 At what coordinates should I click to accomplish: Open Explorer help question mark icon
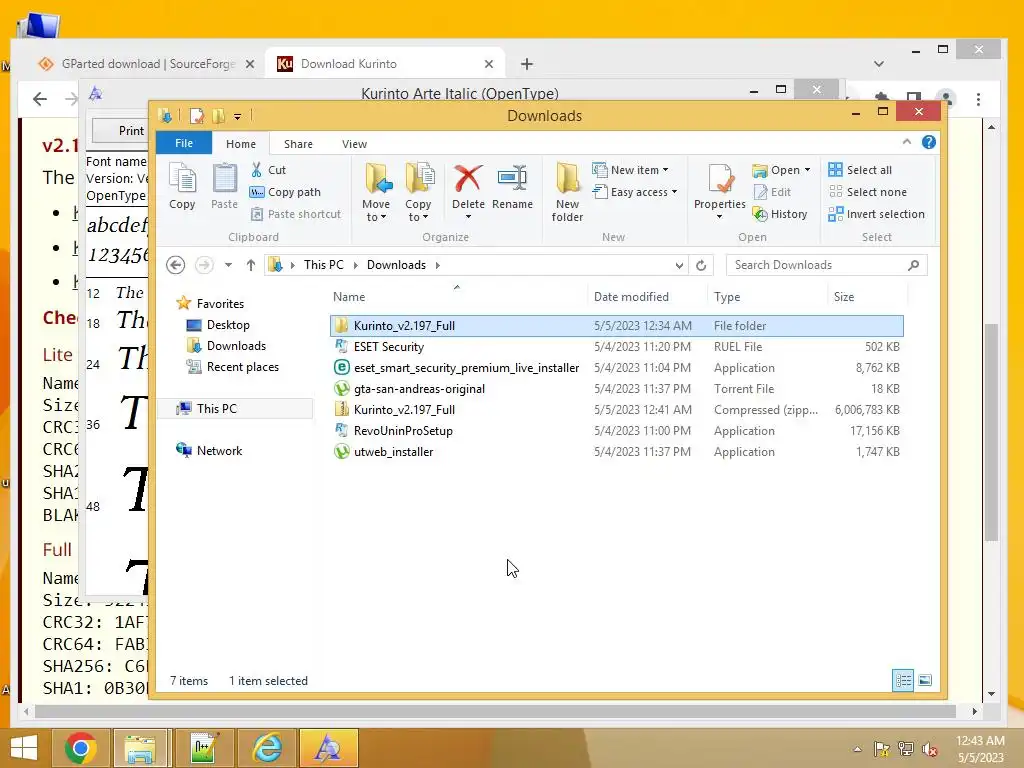929,142
